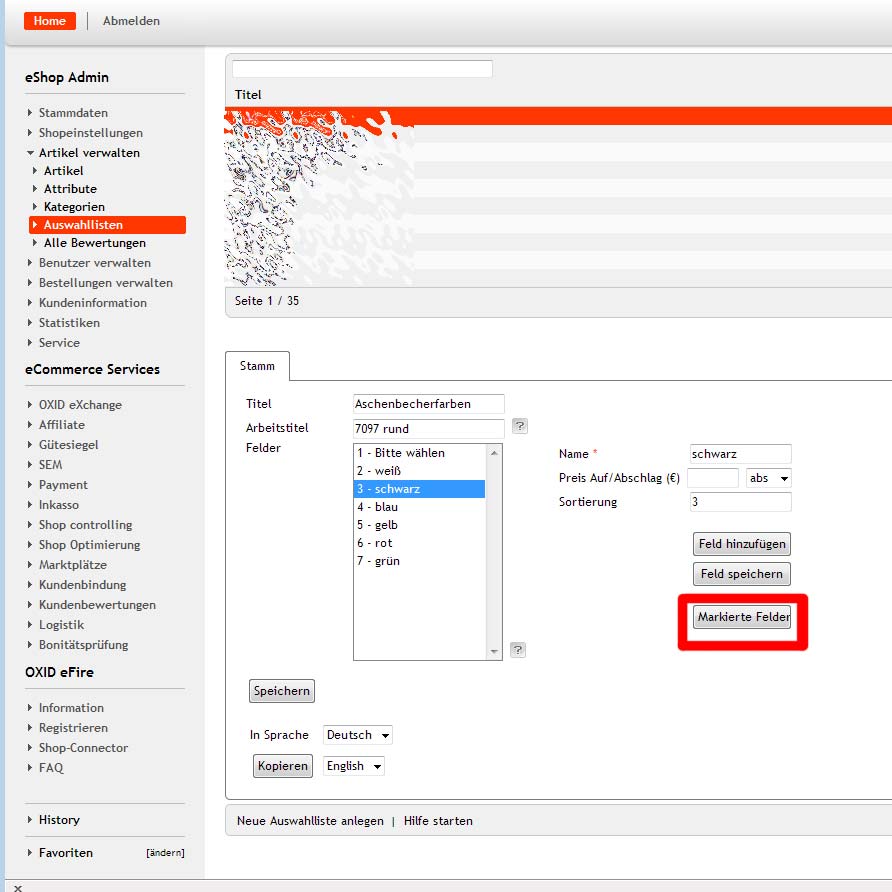Open the abs price type dropdown
The height and width of the screenshot is (892, 892).
768,478
